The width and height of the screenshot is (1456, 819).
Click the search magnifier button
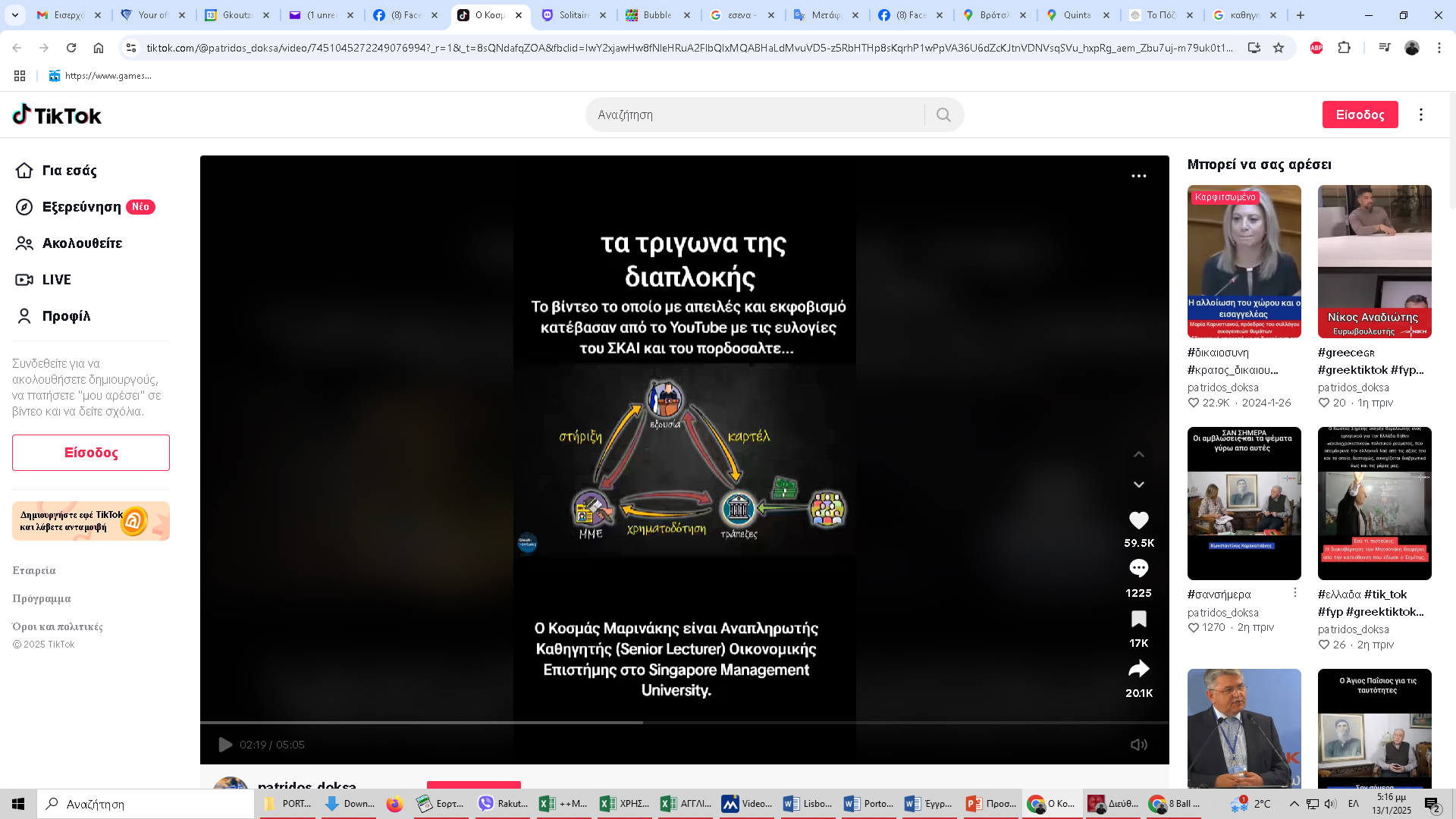(943, 115)
